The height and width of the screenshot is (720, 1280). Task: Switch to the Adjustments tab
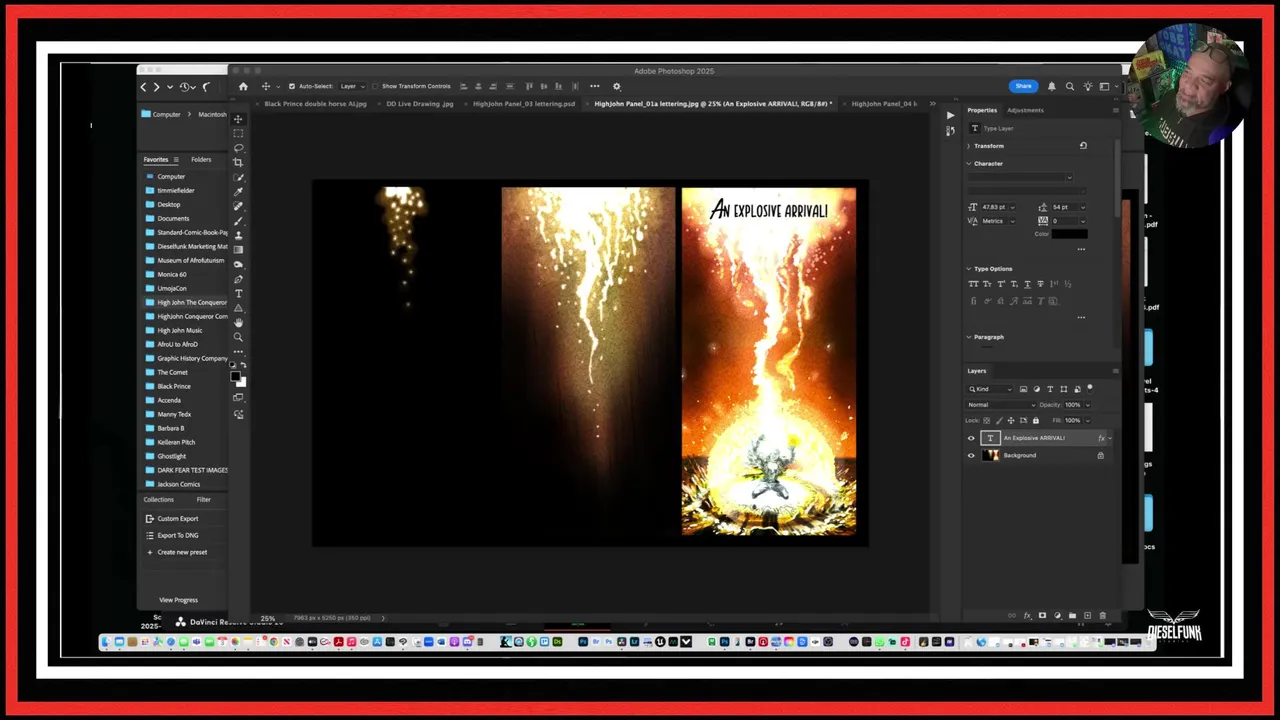point(1025,110)
